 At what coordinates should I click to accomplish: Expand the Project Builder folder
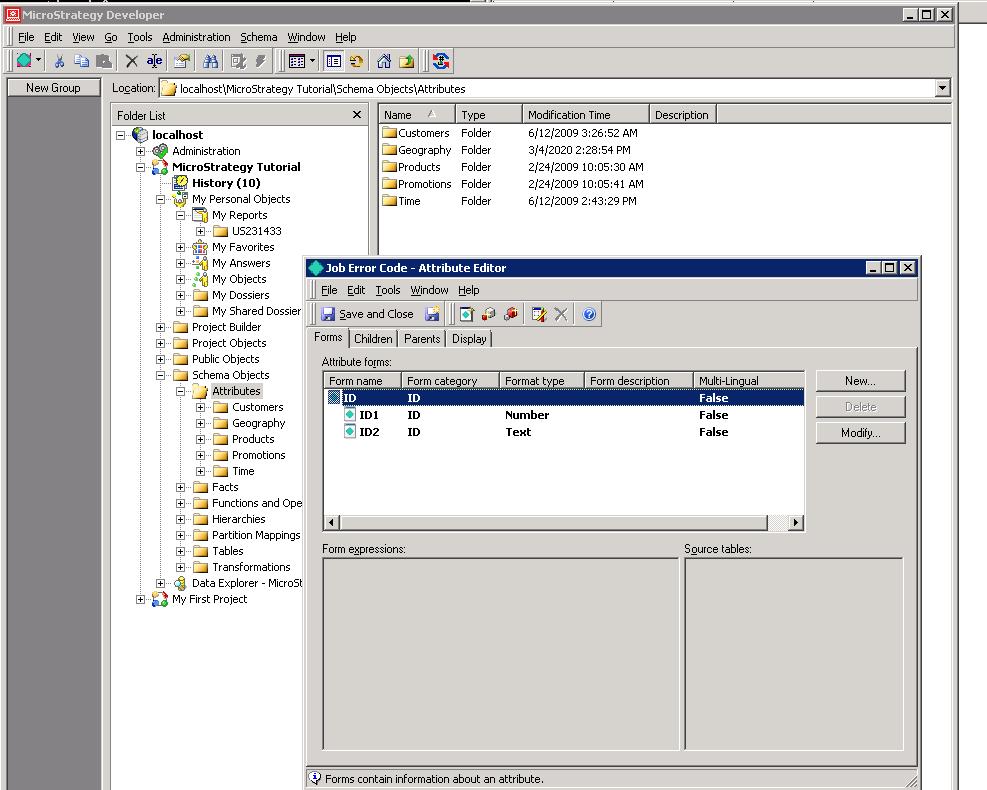coord(161,327)
